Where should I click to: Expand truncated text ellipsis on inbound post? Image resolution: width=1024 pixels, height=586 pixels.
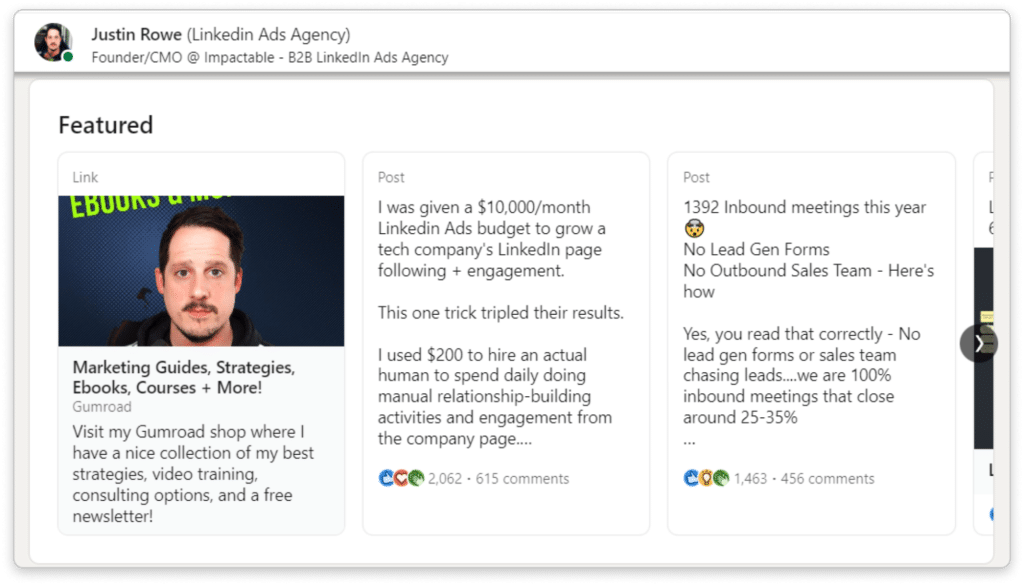point(690,441)
